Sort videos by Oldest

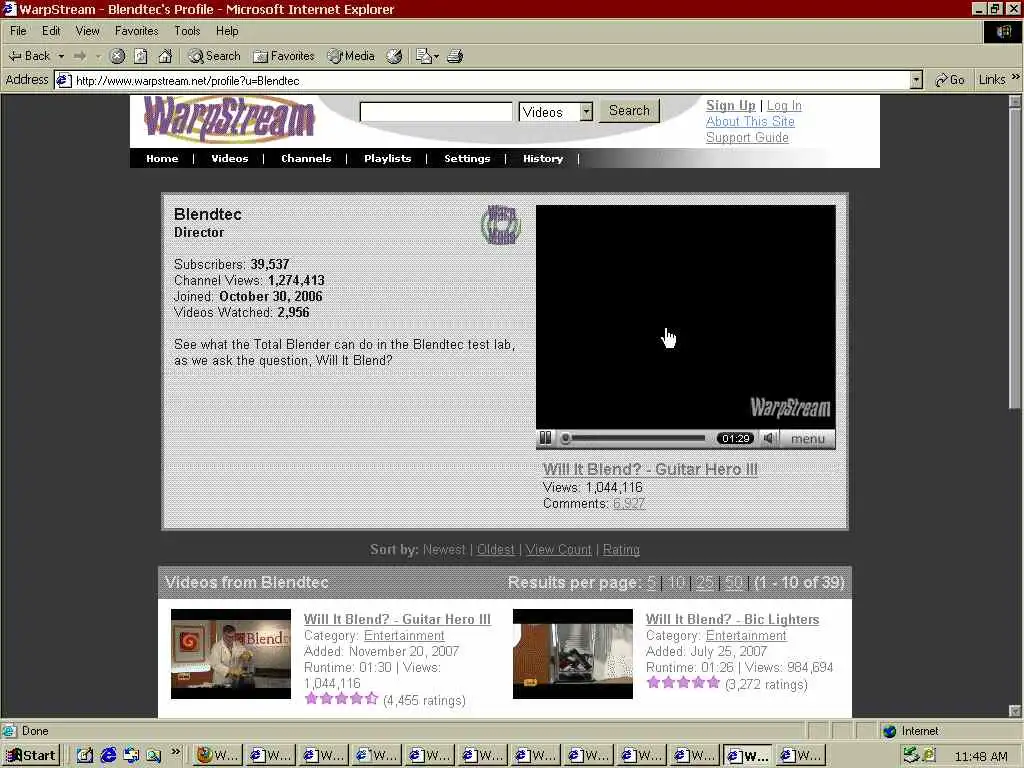496,550
